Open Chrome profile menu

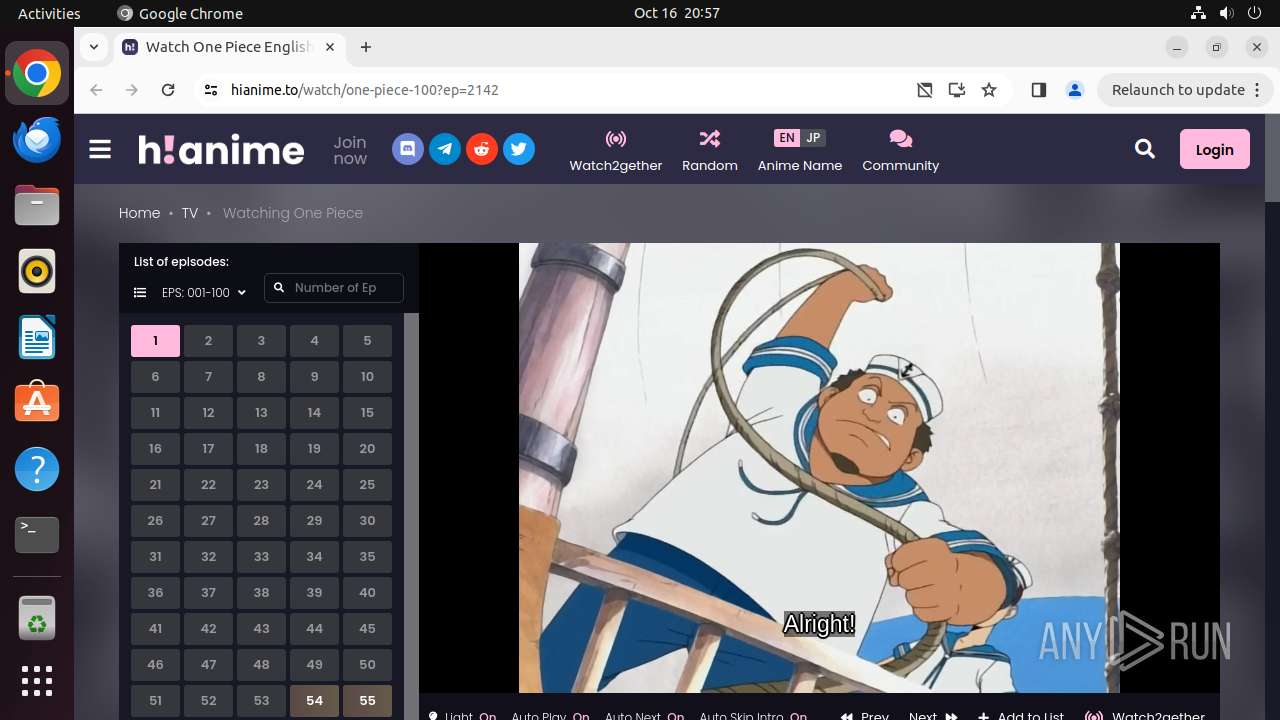point(1075,90)
